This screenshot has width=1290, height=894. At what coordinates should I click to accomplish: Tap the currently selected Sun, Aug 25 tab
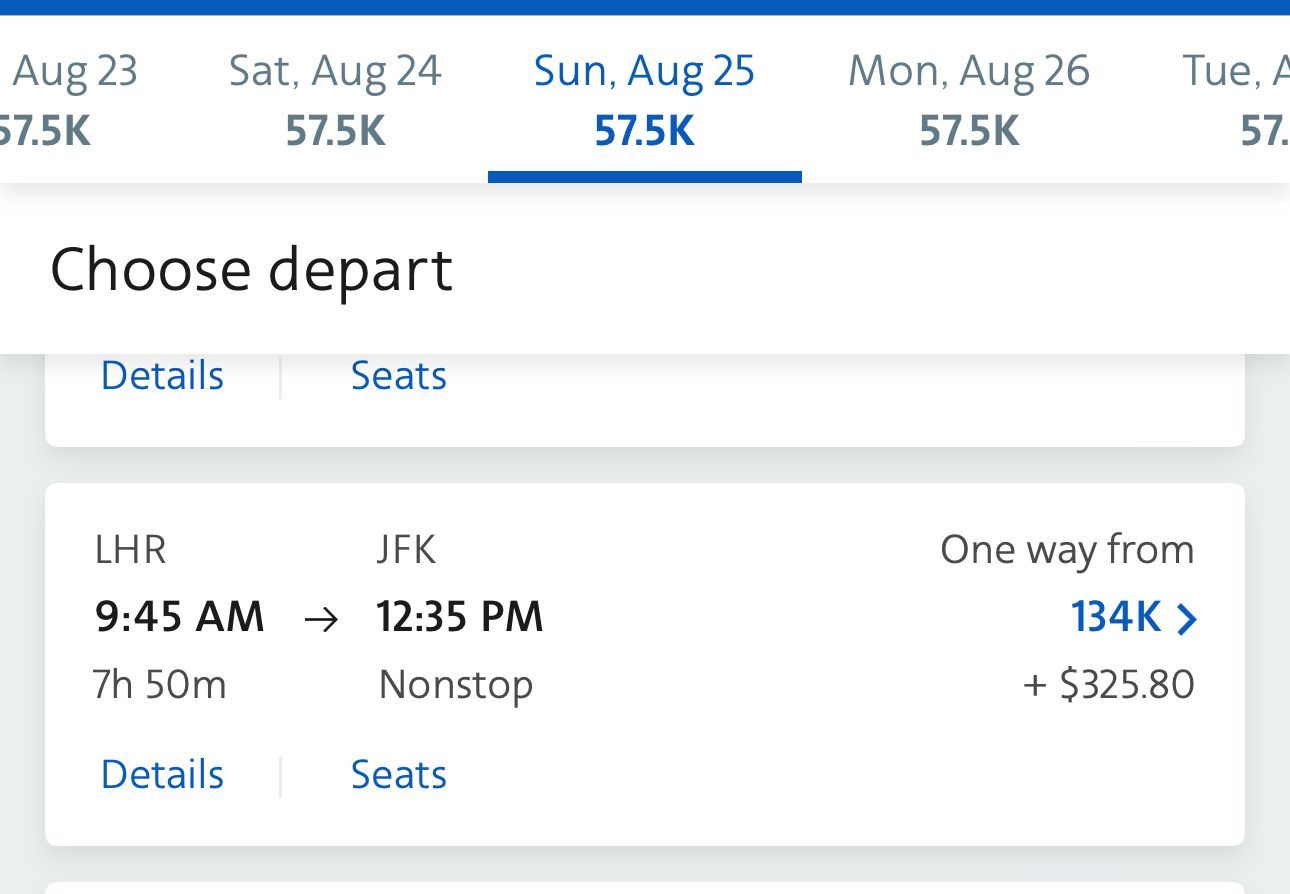(x=644, y=100)
